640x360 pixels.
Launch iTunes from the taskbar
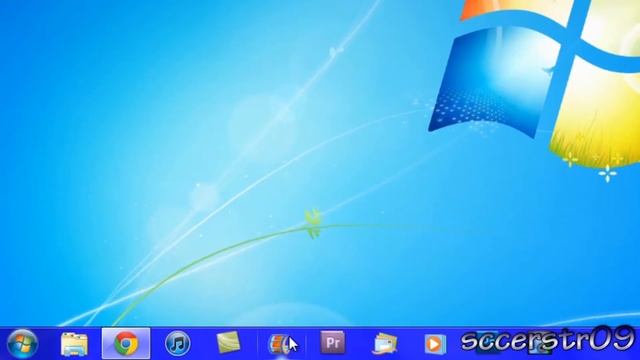(x=178, y=344)
